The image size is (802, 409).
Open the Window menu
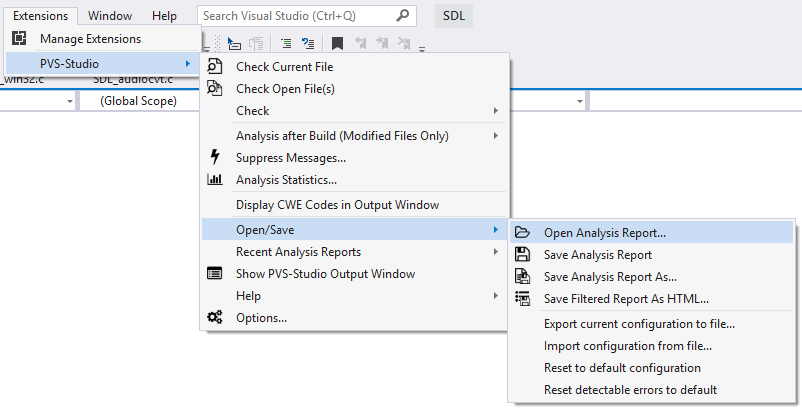coord(110,16)
